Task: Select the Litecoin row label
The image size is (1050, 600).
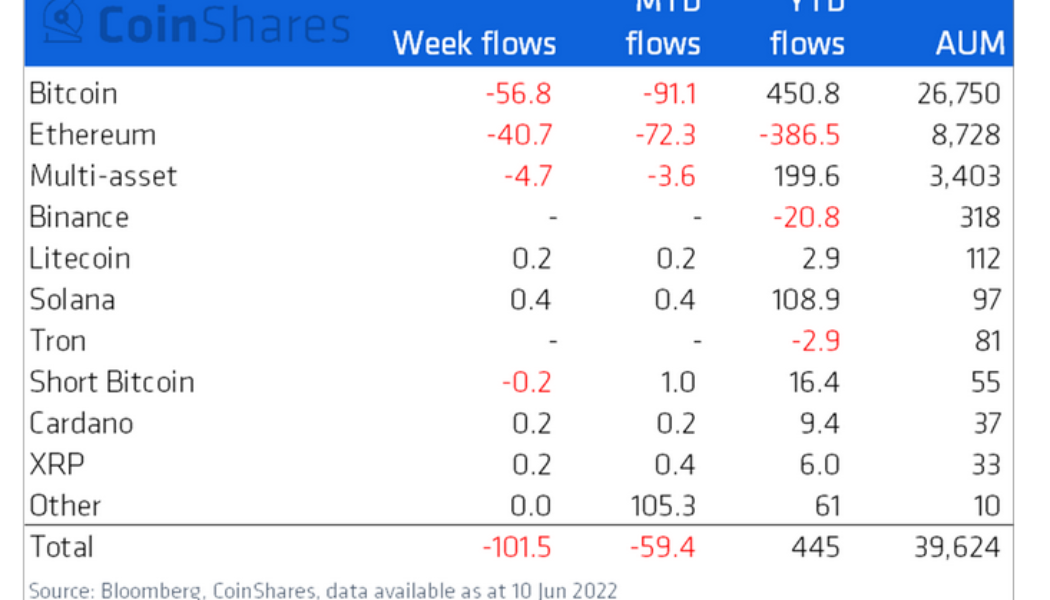Action: coord(80,258)
